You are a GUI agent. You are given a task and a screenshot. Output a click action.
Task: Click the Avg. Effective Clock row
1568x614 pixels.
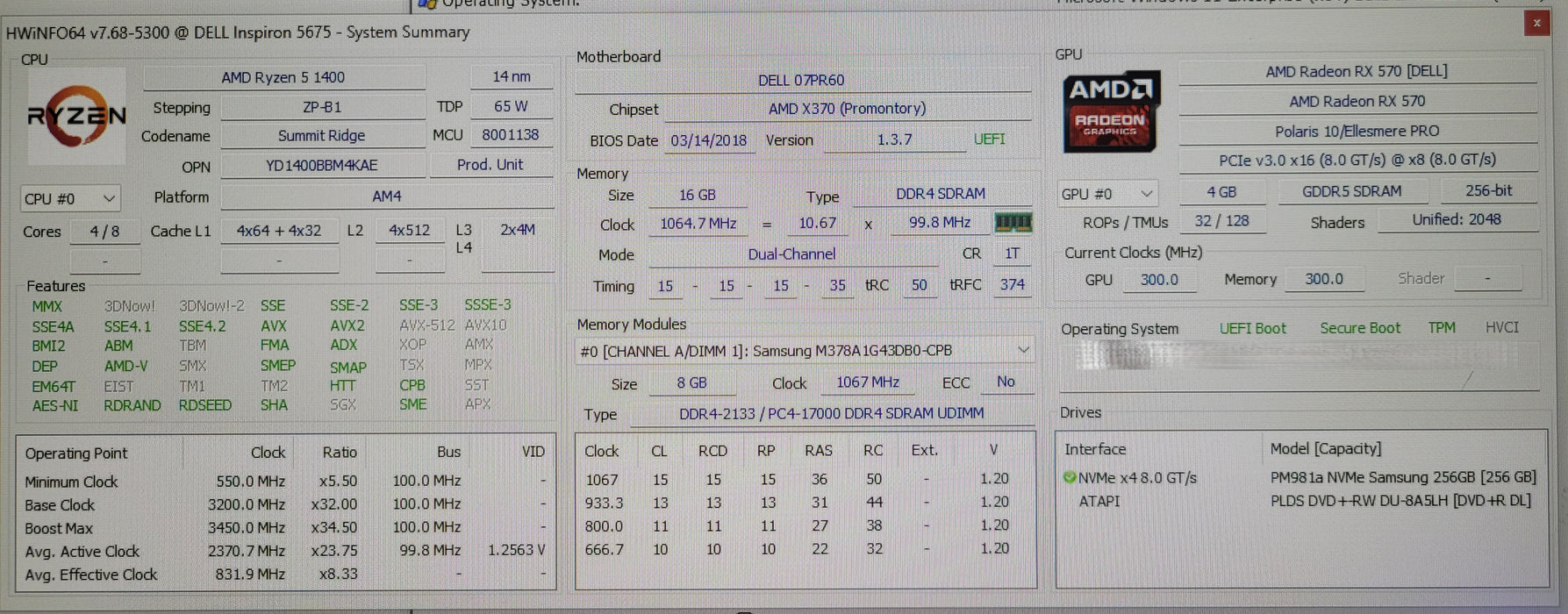tap(285, 575)
